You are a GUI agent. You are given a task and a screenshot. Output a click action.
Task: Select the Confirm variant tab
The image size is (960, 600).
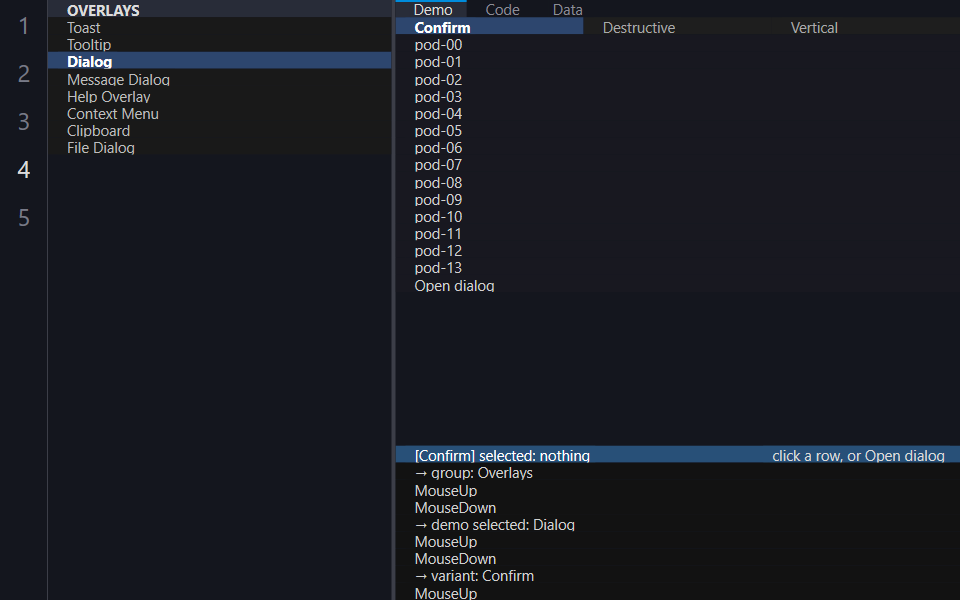(490, 28)
